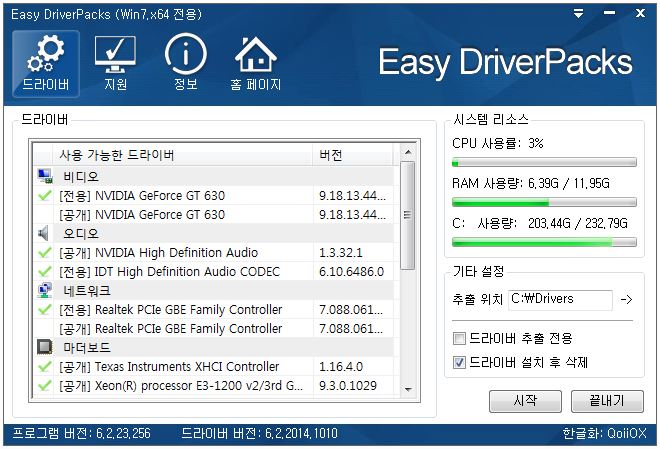Go to 홈 페이지 house icon
660x449 pixels.
255,64
